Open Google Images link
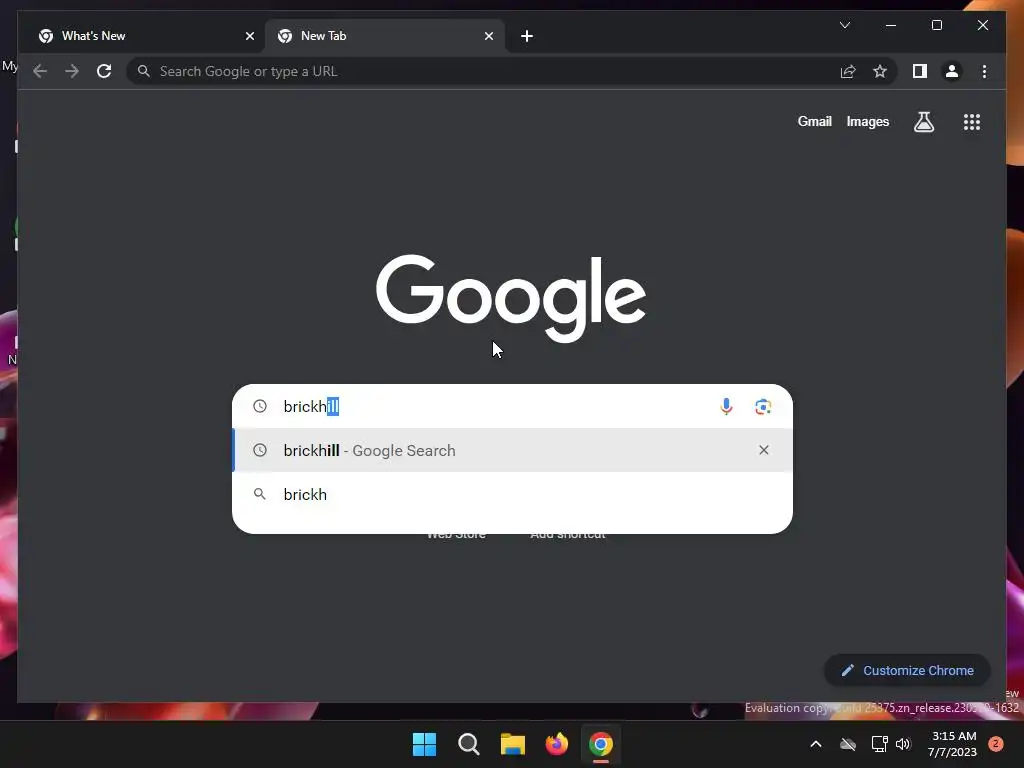 pos(867,121)
